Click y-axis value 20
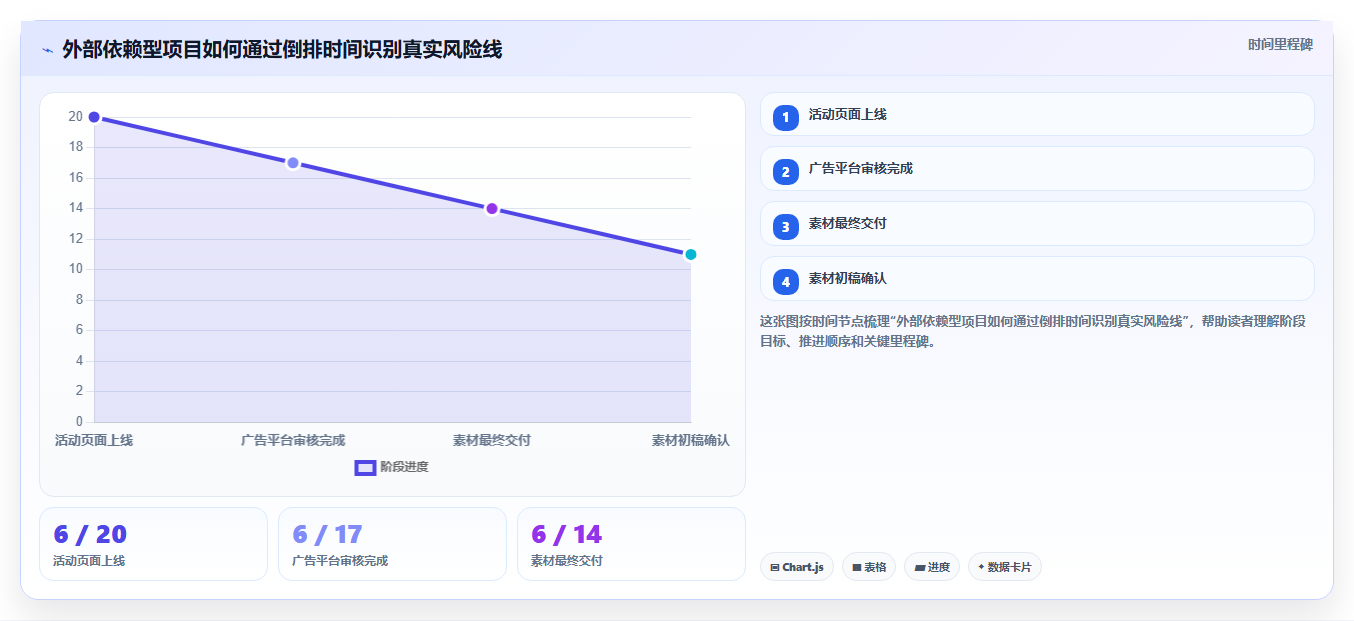Screen dimensions: 1354x621 point(75,117)
